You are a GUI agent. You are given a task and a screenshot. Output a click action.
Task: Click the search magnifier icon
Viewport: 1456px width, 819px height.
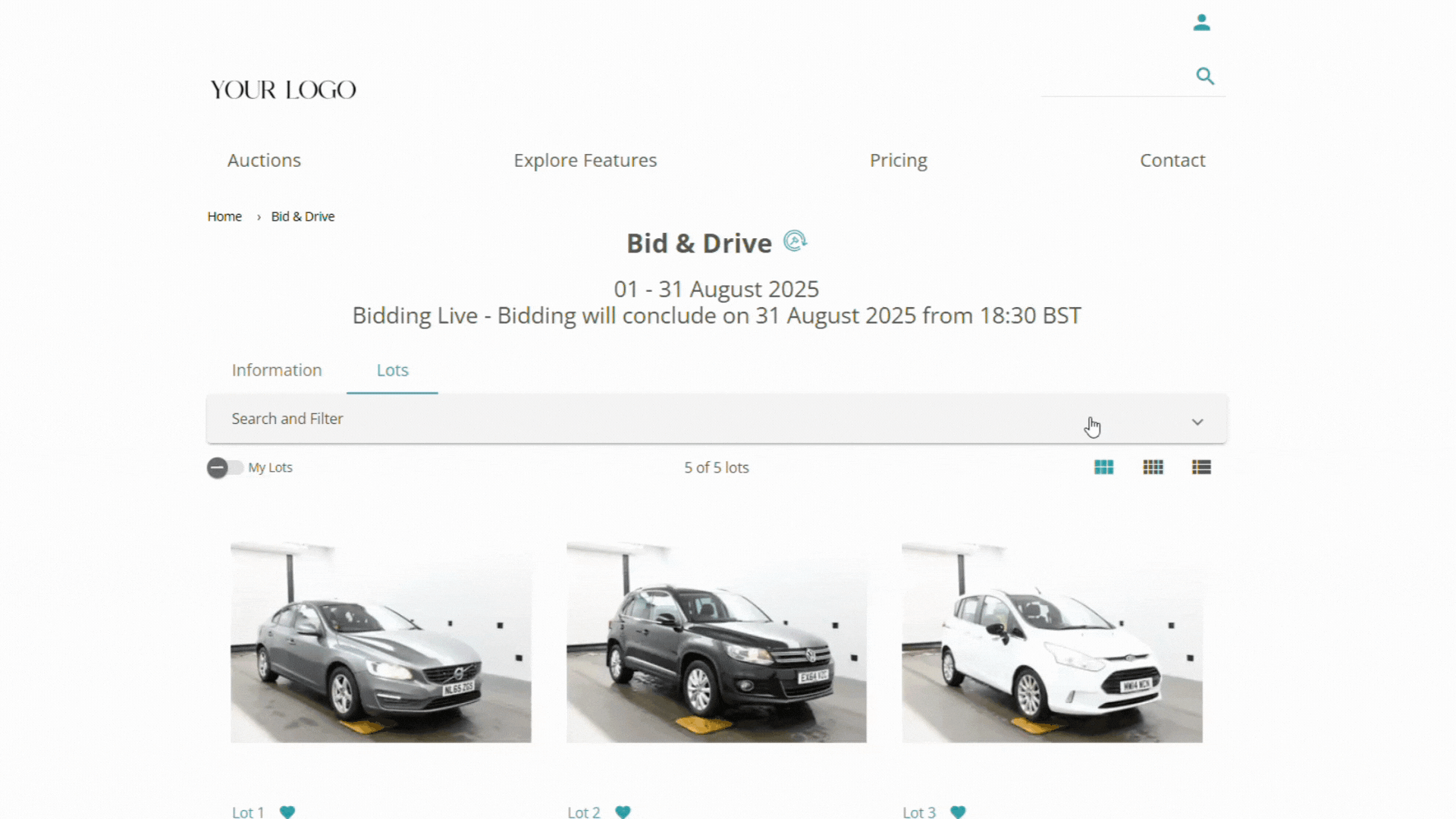pyautogui.click(x=1205, y=76)
